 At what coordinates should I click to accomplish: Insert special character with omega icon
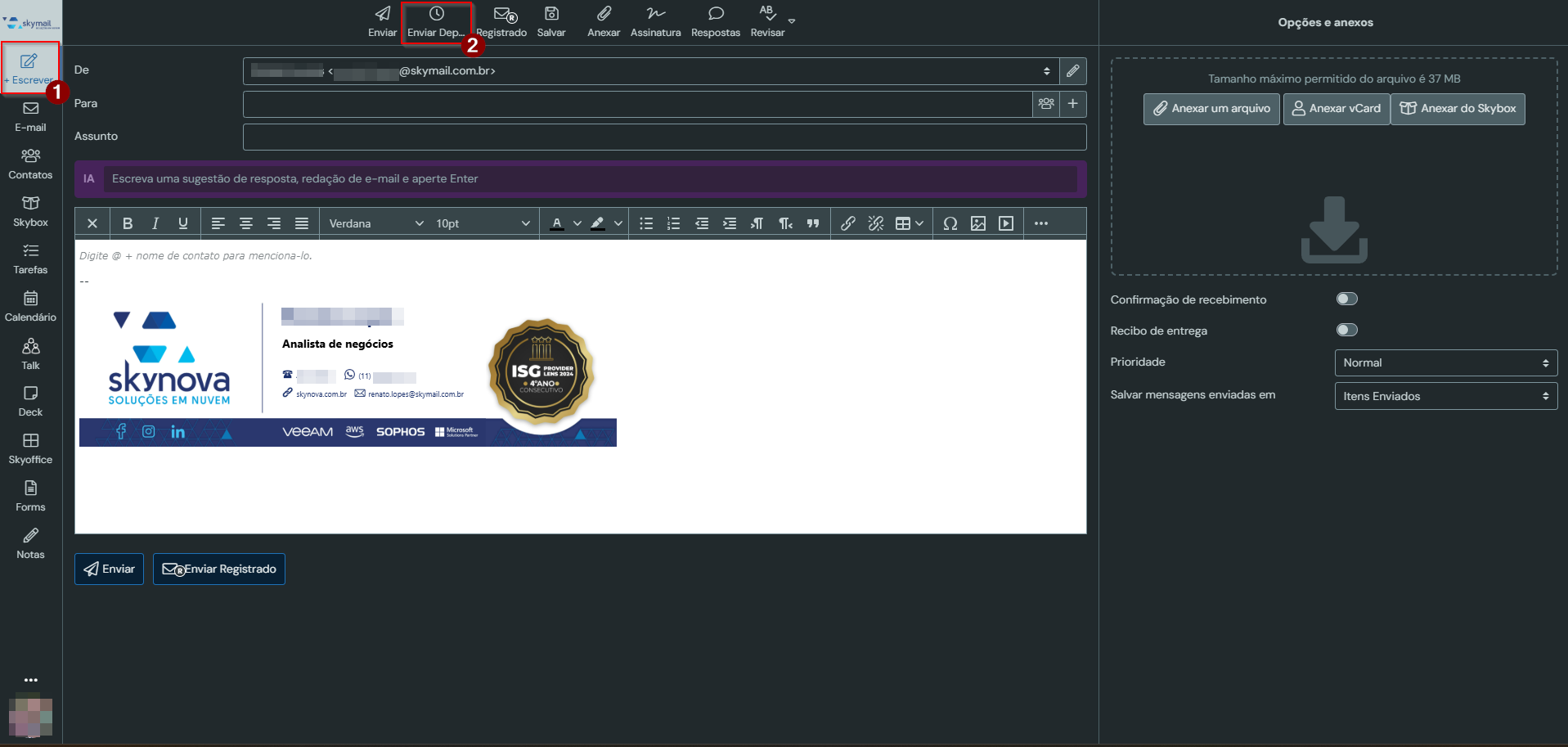[x=950, y=223]
